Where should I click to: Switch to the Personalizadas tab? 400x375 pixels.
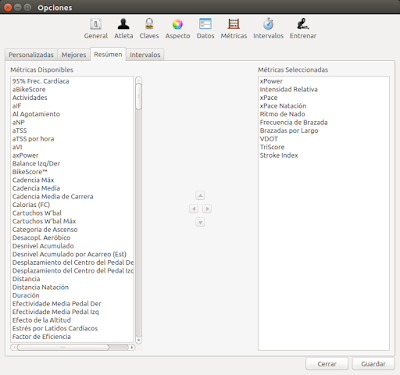coord(31,55)
